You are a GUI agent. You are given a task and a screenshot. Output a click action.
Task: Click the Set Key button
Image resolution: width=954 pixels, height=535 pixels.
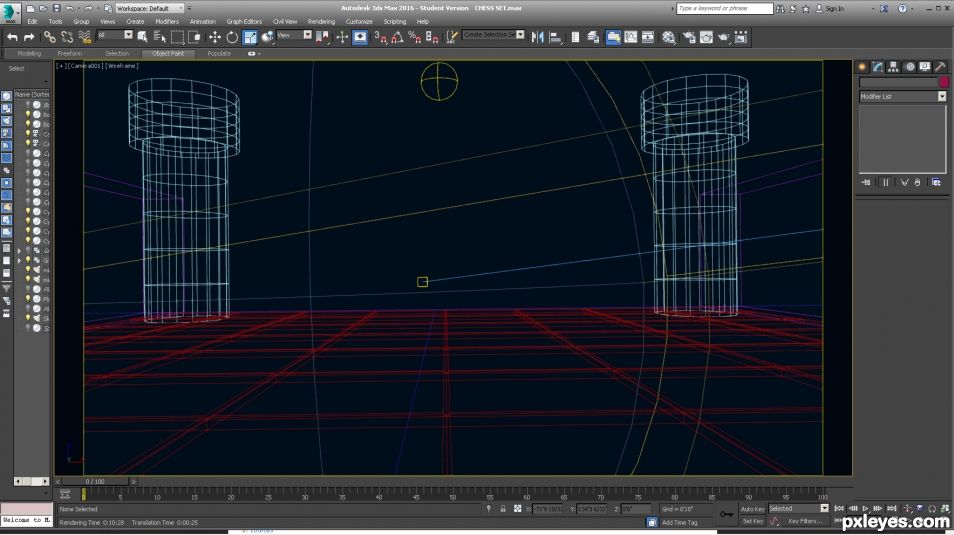tap(752, 521)
